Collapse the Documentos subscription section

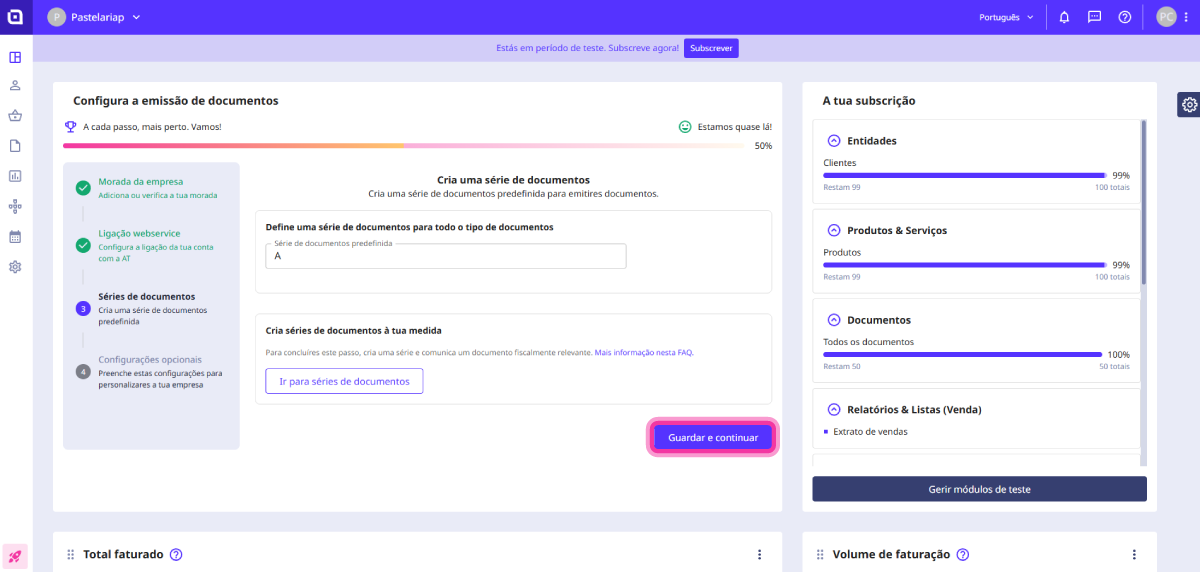pyautogui.click(x=834, y=320)
